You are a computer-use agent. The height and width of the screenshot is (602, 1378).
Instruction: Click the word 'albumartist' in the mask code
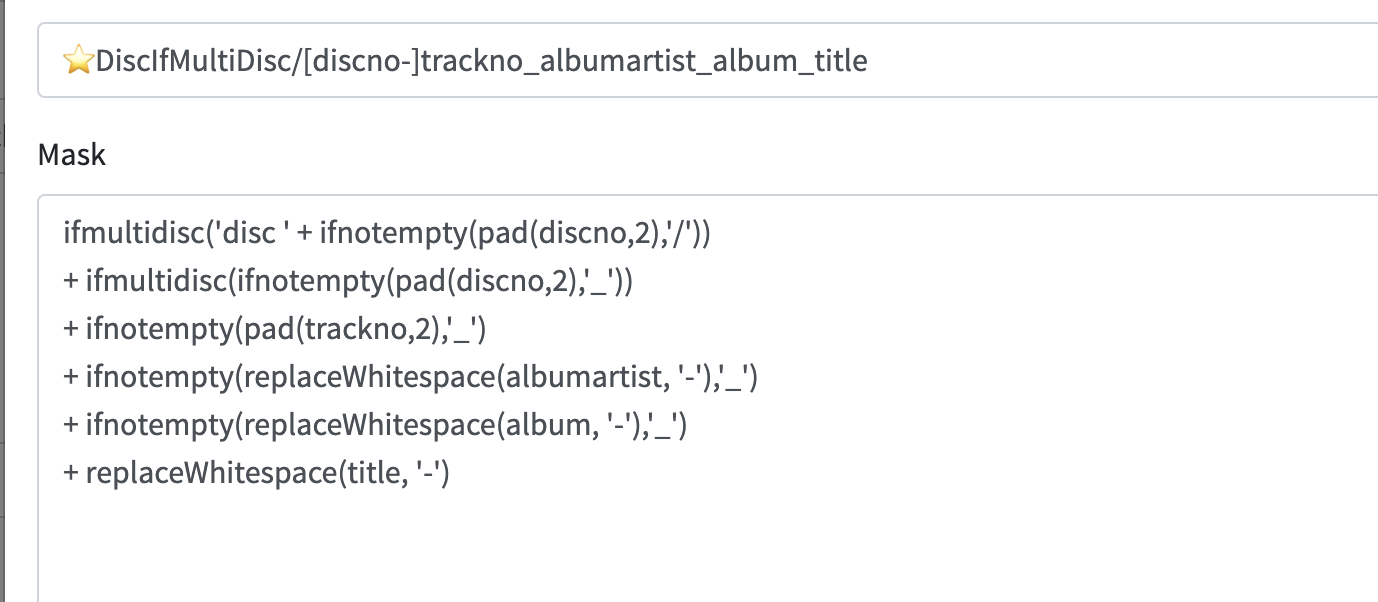tap(568, 378)
